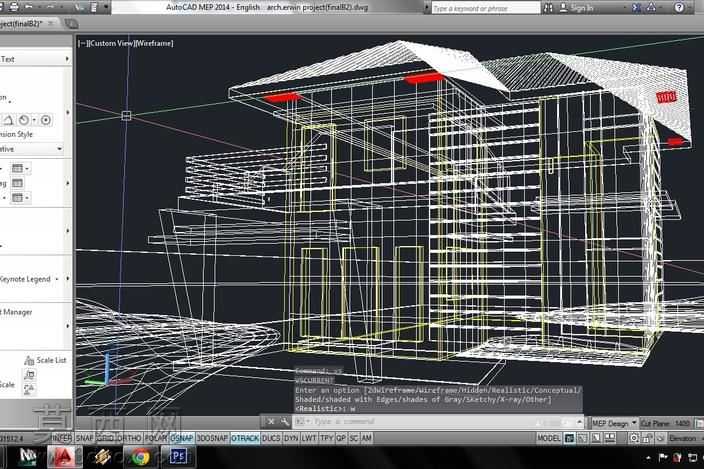704x469 pixels.
Task: Expand the Manager panel flyout arrow
Action: (68, 326)
